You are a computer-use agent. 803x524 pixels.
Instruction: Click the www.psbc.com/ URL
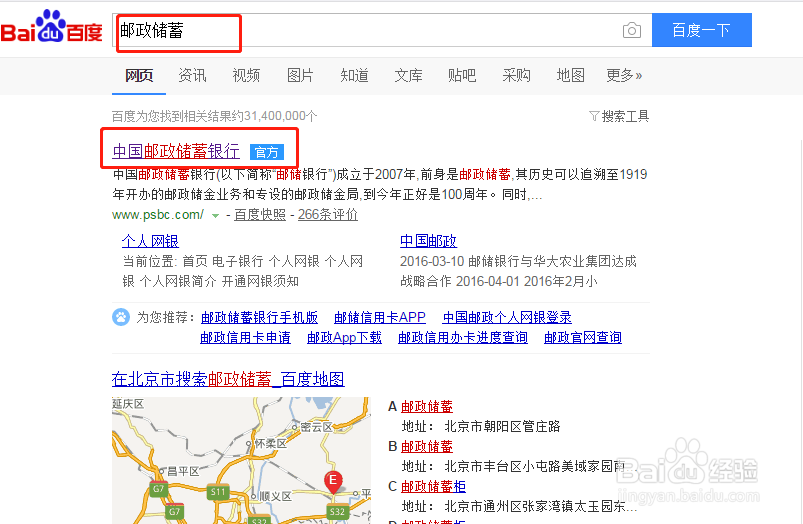(158, 215)
